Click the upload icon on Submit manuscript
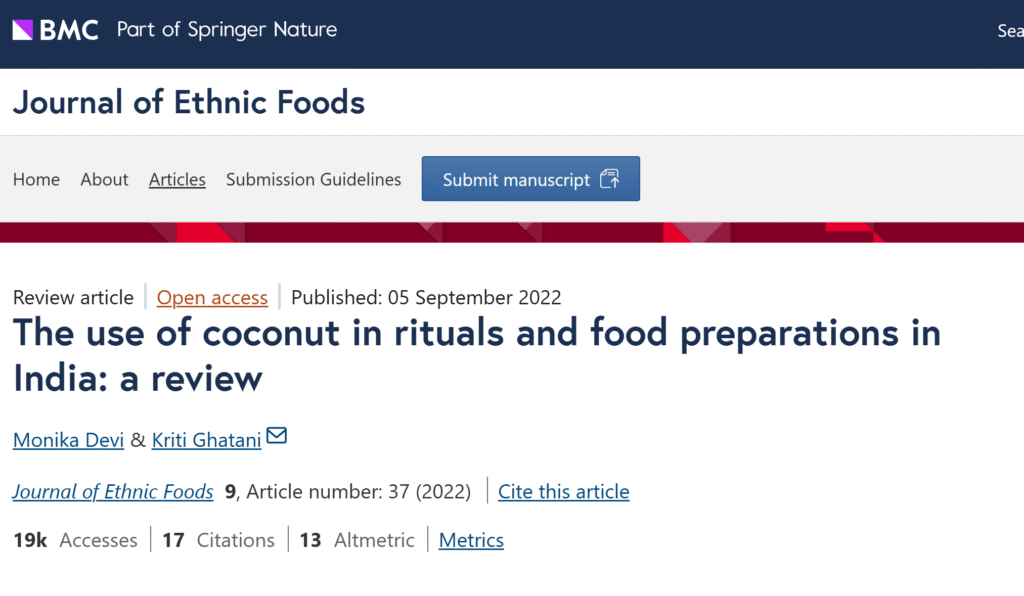1024x596 pixels. point(609,179)
